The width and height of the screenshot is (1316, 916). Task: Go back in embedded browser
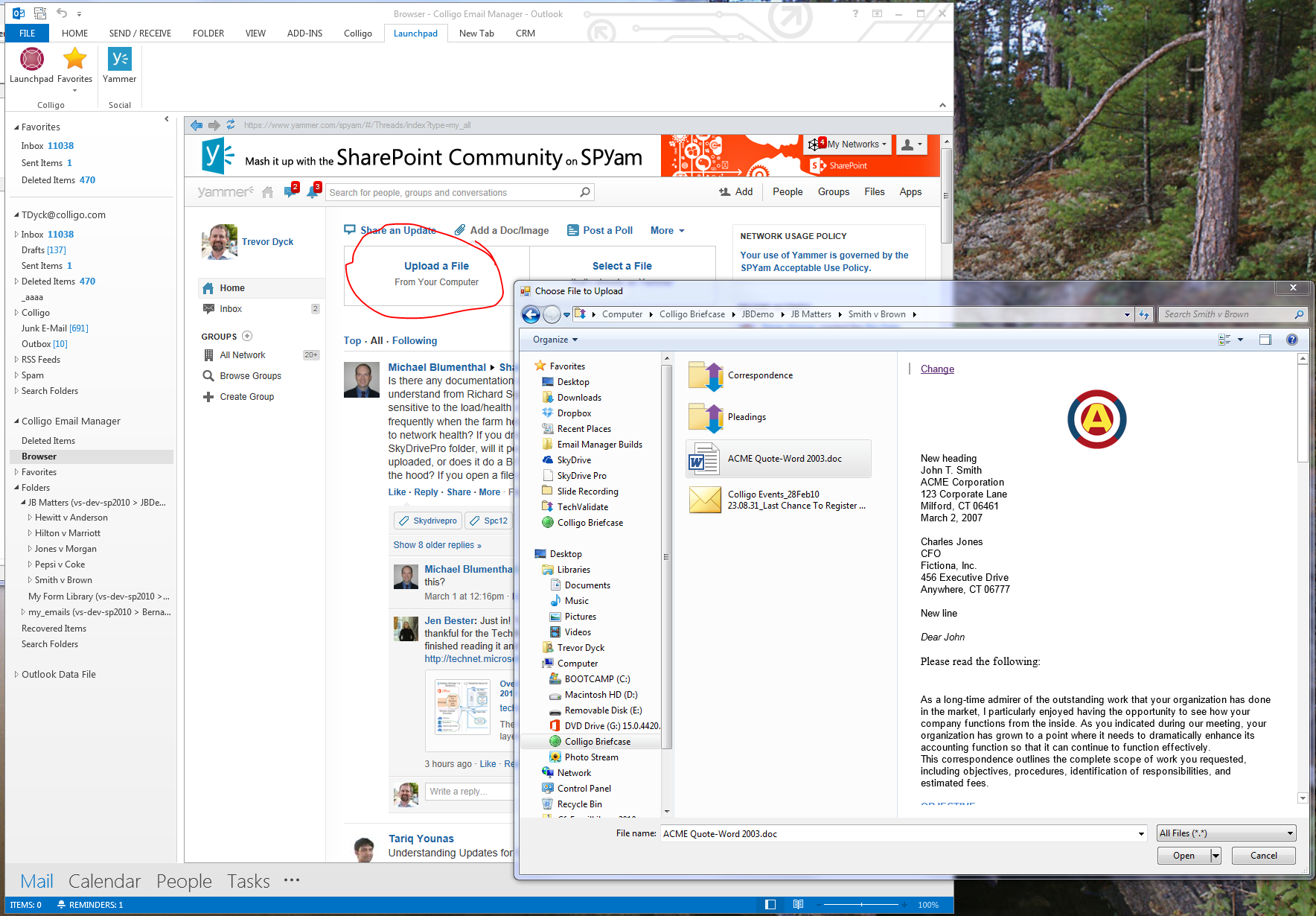(197, 125)
